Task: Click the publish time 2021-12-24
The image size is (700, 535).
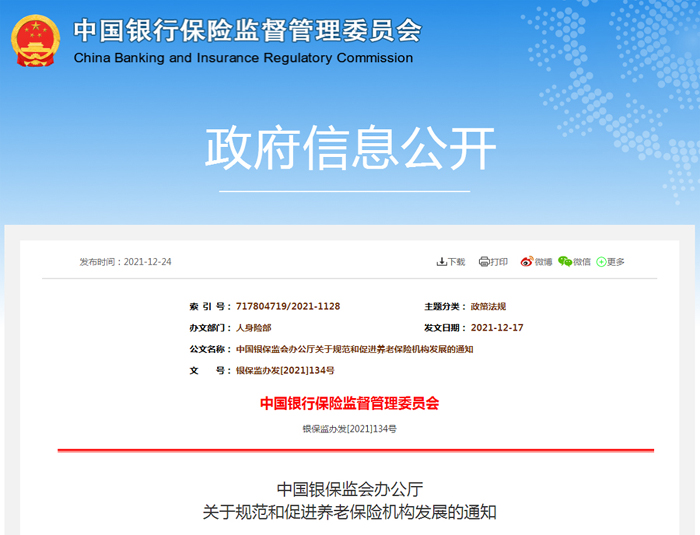Action: 147,262
